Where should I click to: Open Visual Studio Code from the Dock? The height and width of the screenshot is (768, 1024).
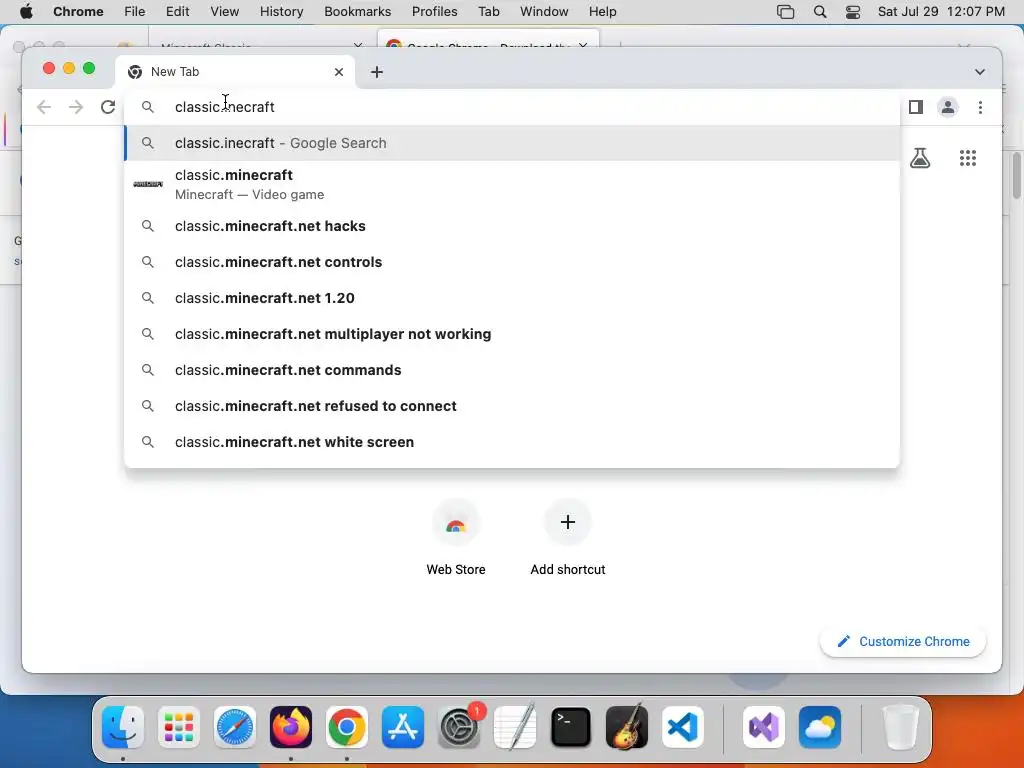683,727
